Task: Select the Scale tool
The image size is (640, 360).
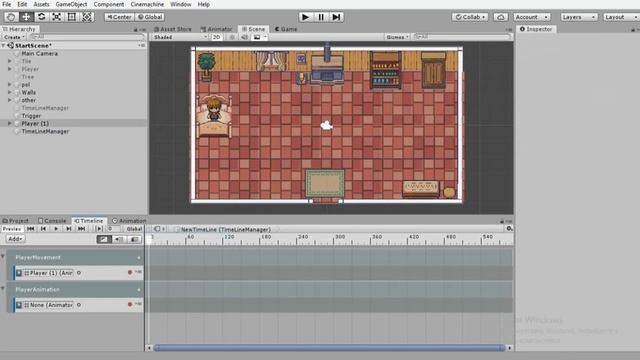Action: 57,17
